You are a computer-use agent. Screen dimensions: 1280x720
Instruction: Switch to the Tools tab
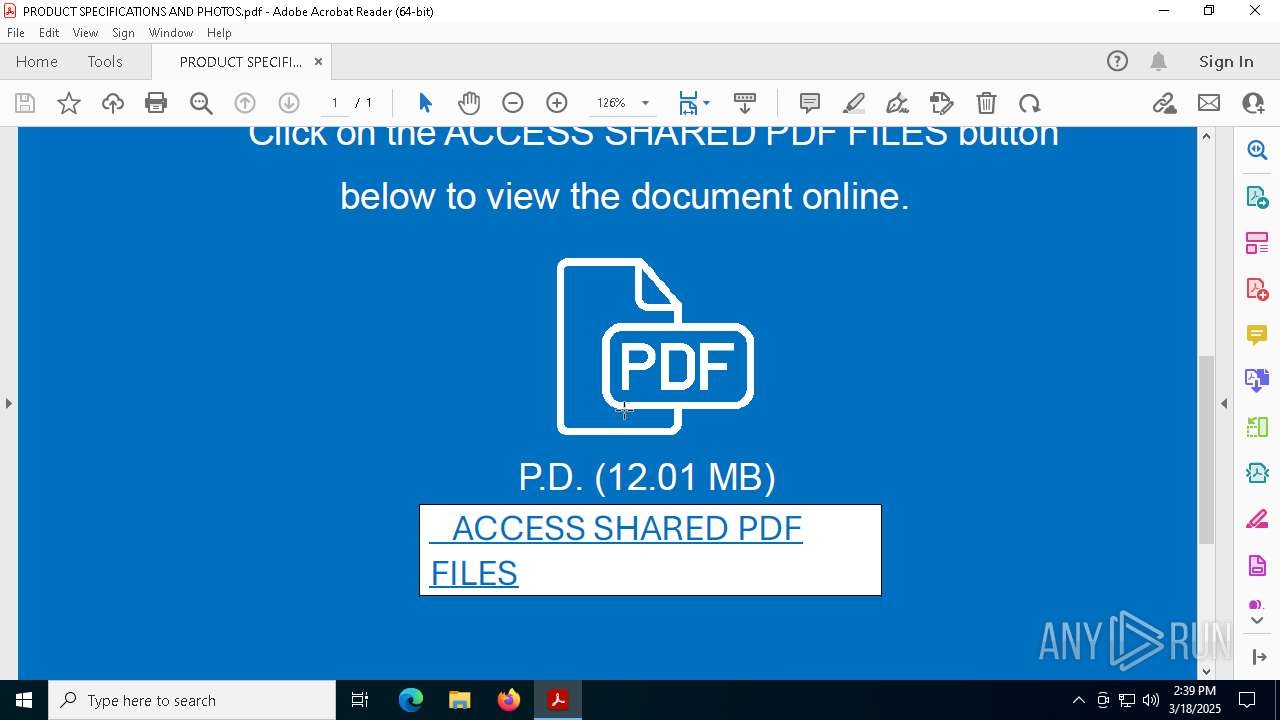[105, 61]
